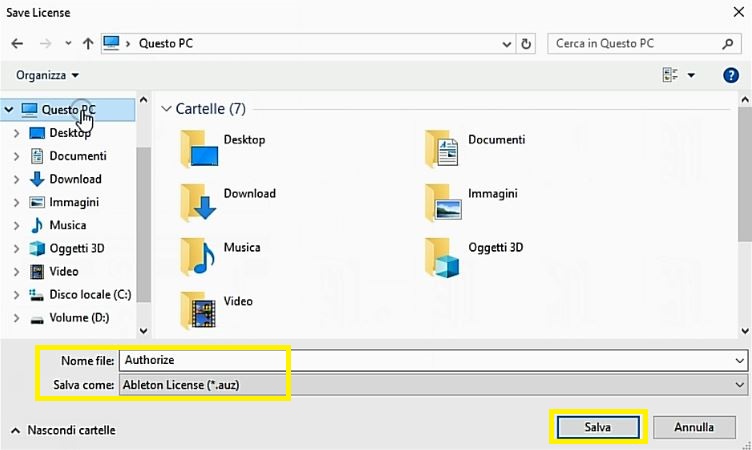The height and width of the screenshot is (450, 752).
Task: Select the Documenti folder icon in main pane
Action: 442,149
